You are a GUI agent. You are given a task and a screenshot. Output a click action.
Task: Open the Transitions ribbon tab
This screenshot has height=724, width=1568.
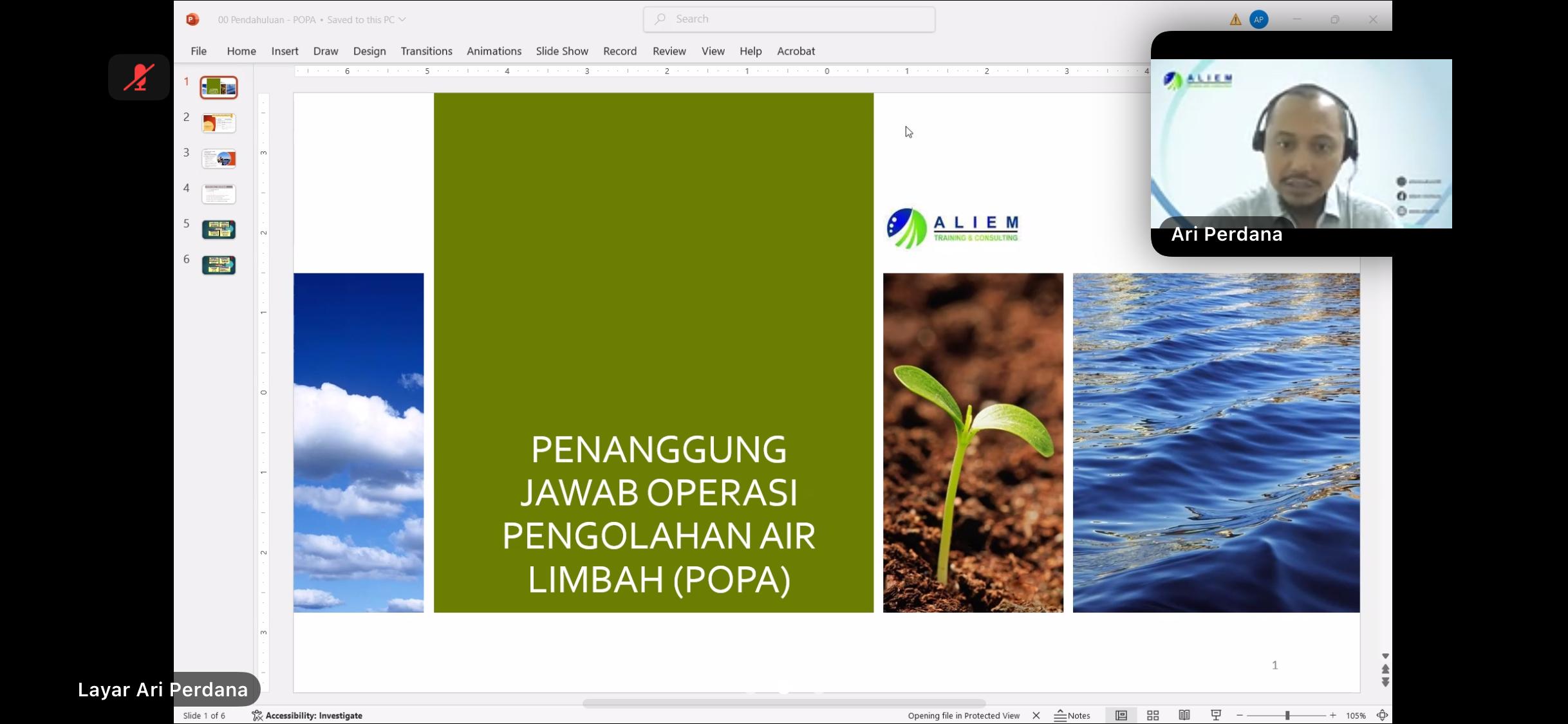pos(426,51)
